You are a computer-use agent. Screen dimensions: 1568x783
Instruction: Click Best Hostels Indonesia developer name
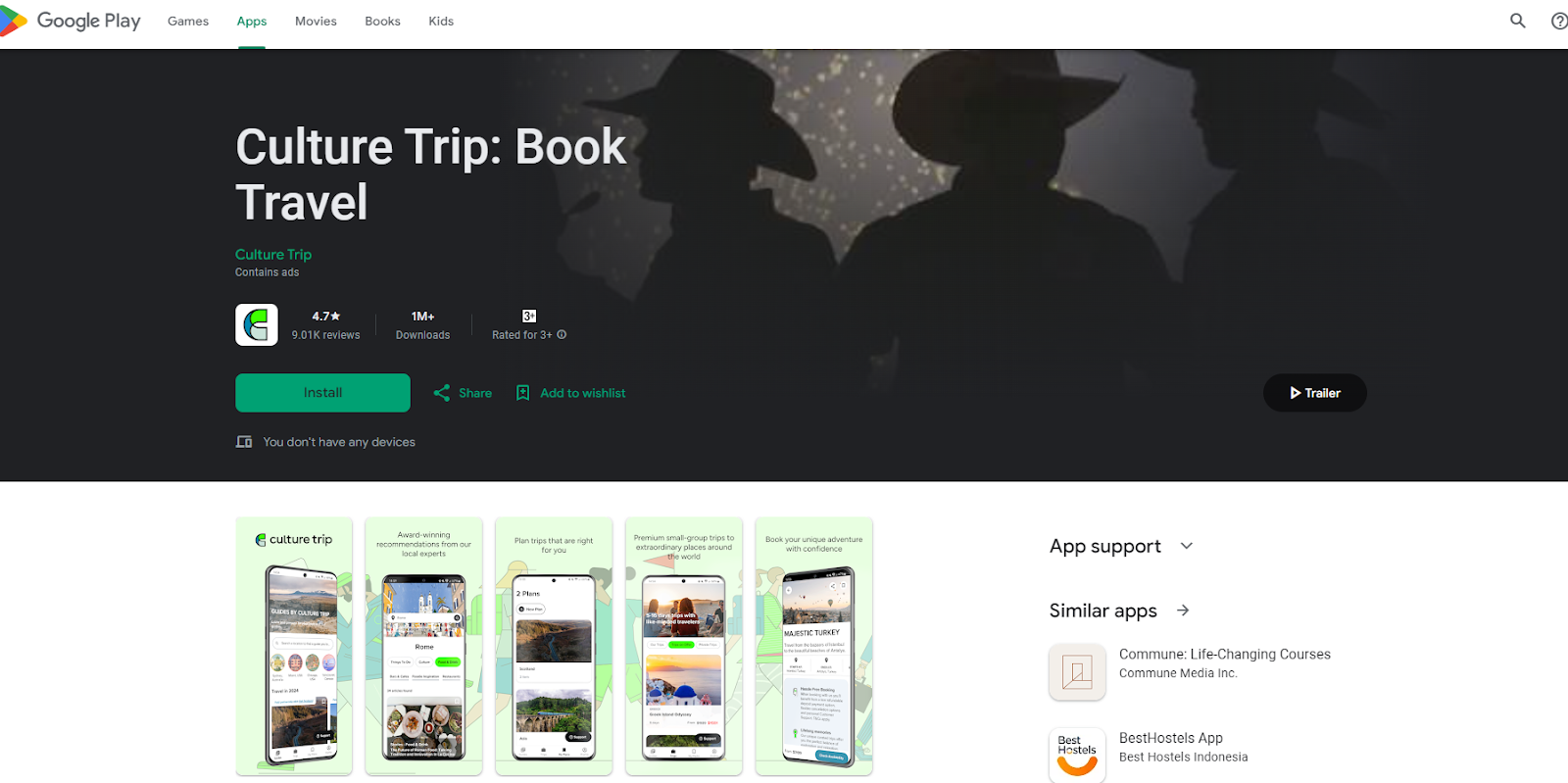coord(1184,758)
